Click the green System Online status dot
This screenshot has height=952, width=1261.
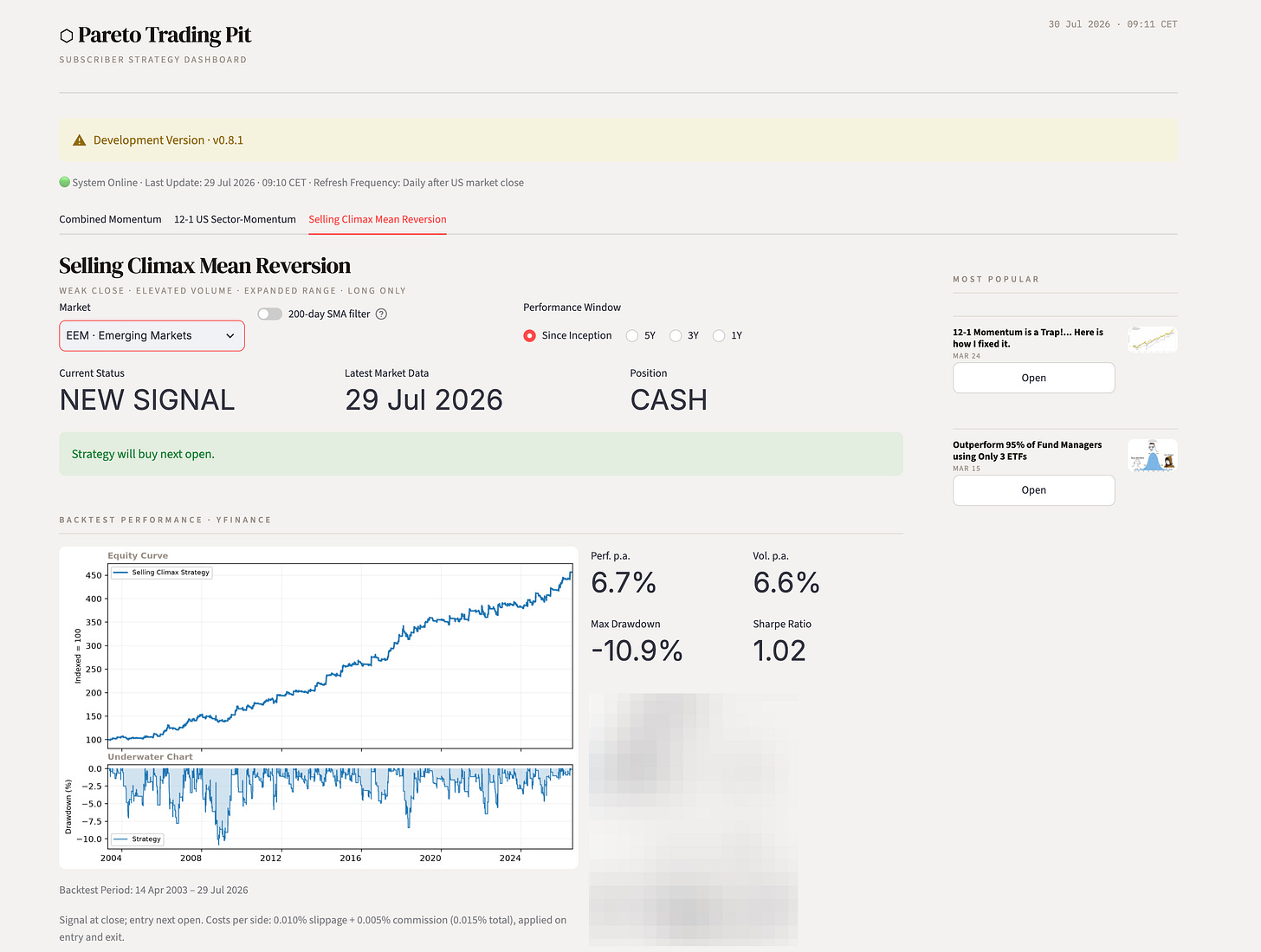pos(64,182)
